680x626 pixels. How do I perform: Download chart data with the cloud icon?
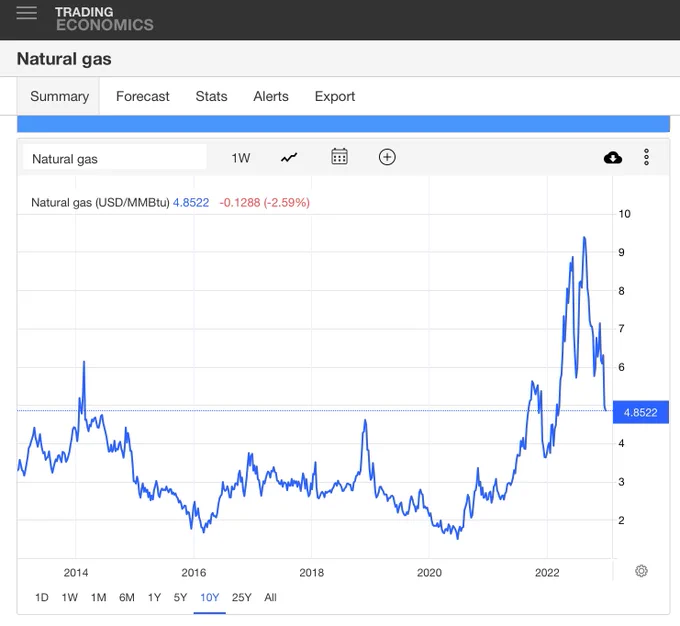(x=613, y=157)
